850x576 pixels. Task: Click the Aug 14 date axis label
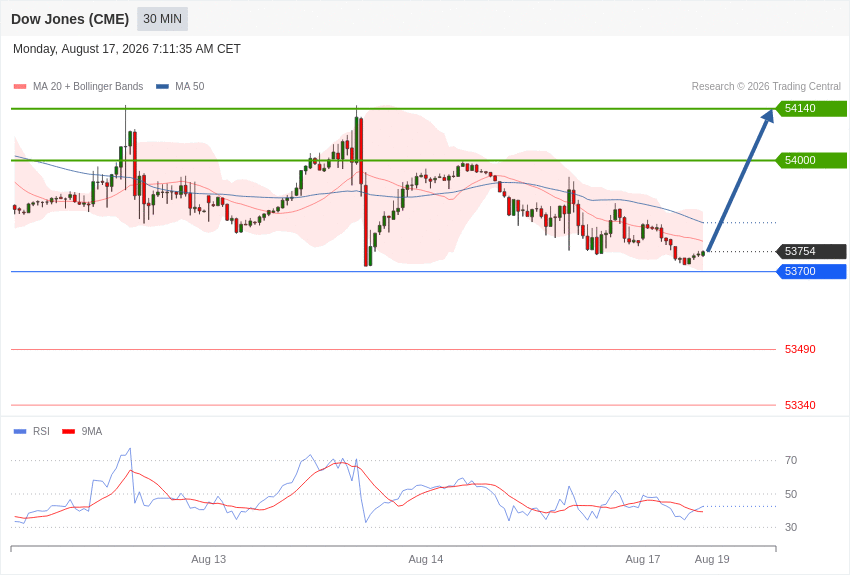pyautogui.click(x=426, y=560)
